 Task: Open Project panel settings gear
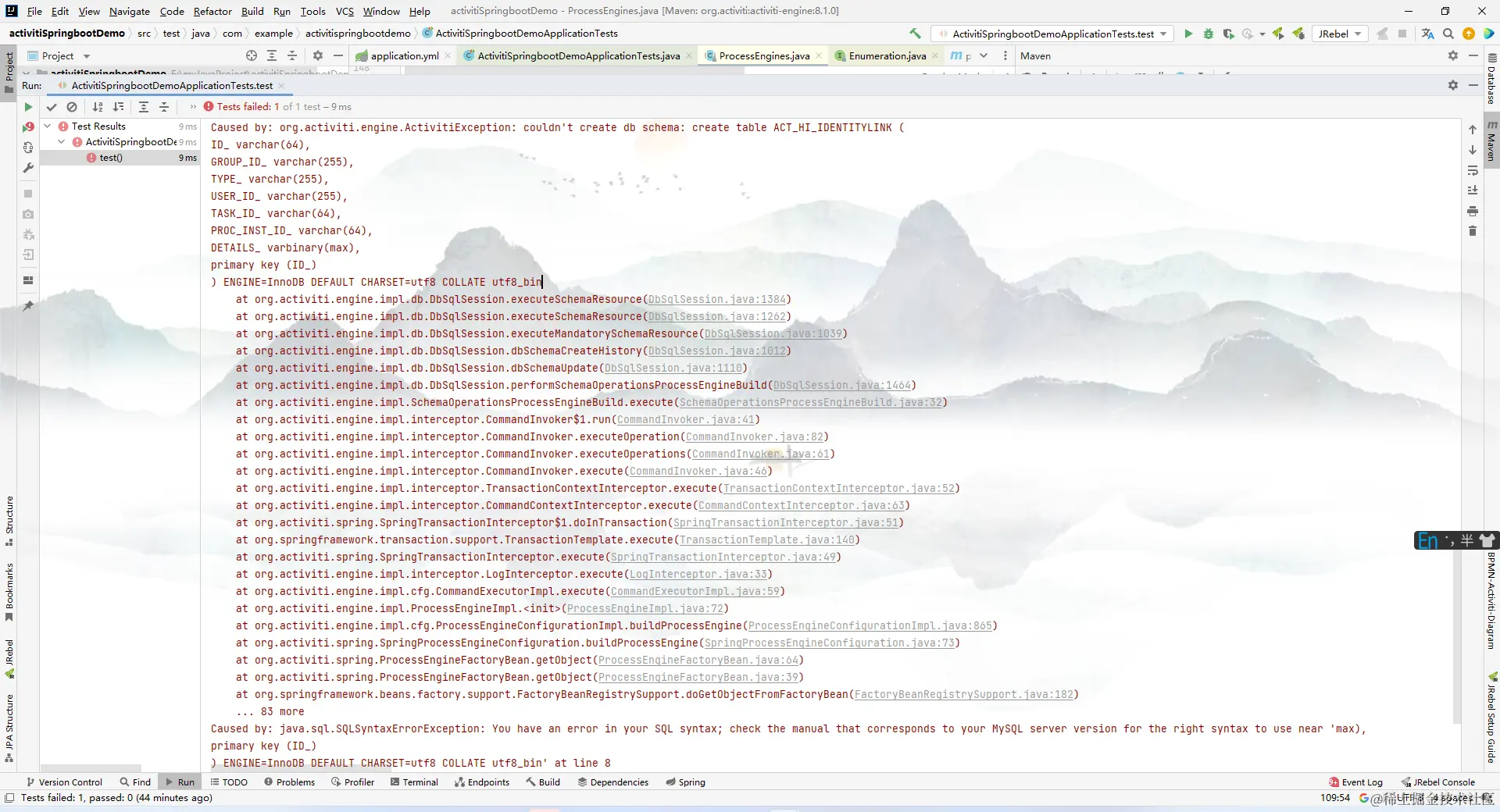click(317, 55)
